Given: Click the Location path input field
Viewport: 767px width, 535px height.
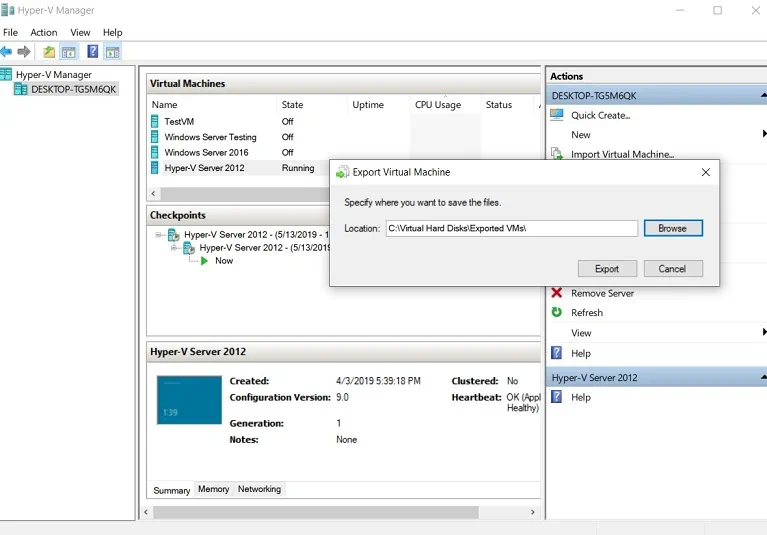Looking at the screenshot, I should point(511,229).
